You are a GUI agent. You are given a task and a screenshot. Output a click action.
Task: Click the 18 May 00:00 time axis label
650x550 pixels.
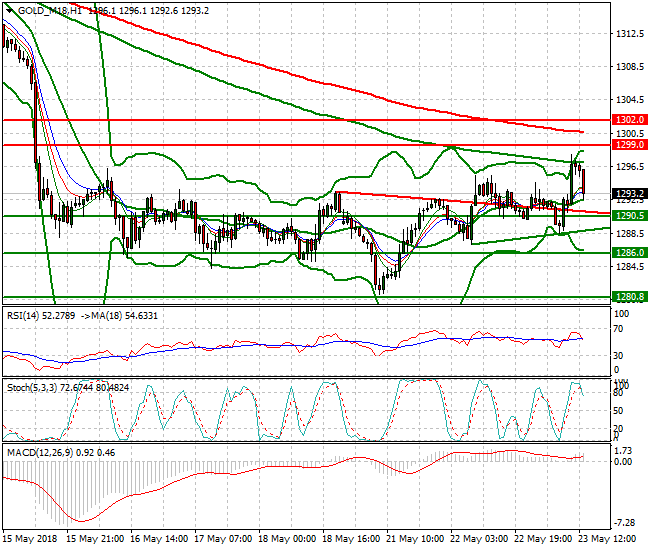tap(287, 539)
